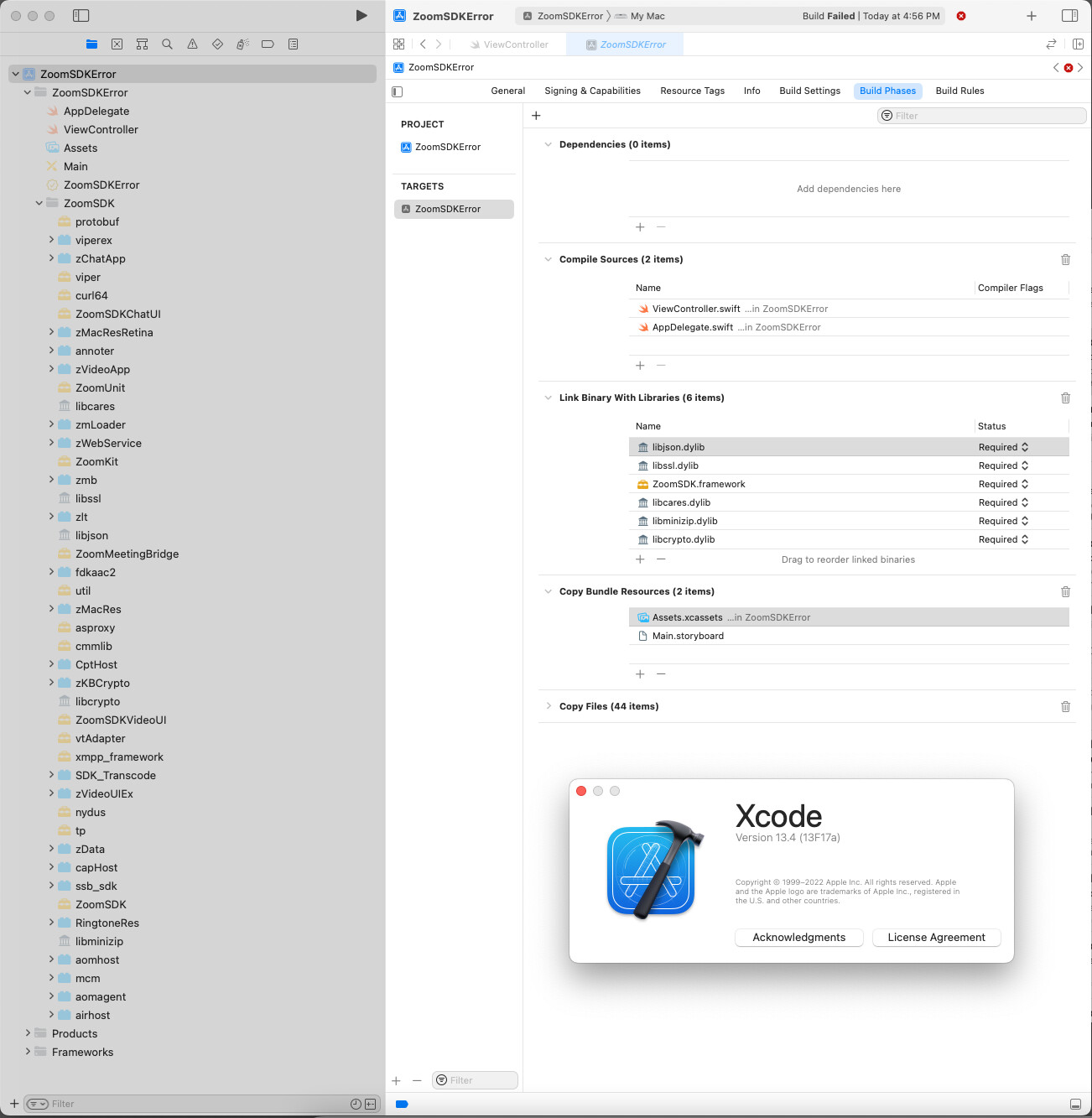Expand the Products group
1092x1118 pixels.
pyautogui.click(x=28, y=1033)
